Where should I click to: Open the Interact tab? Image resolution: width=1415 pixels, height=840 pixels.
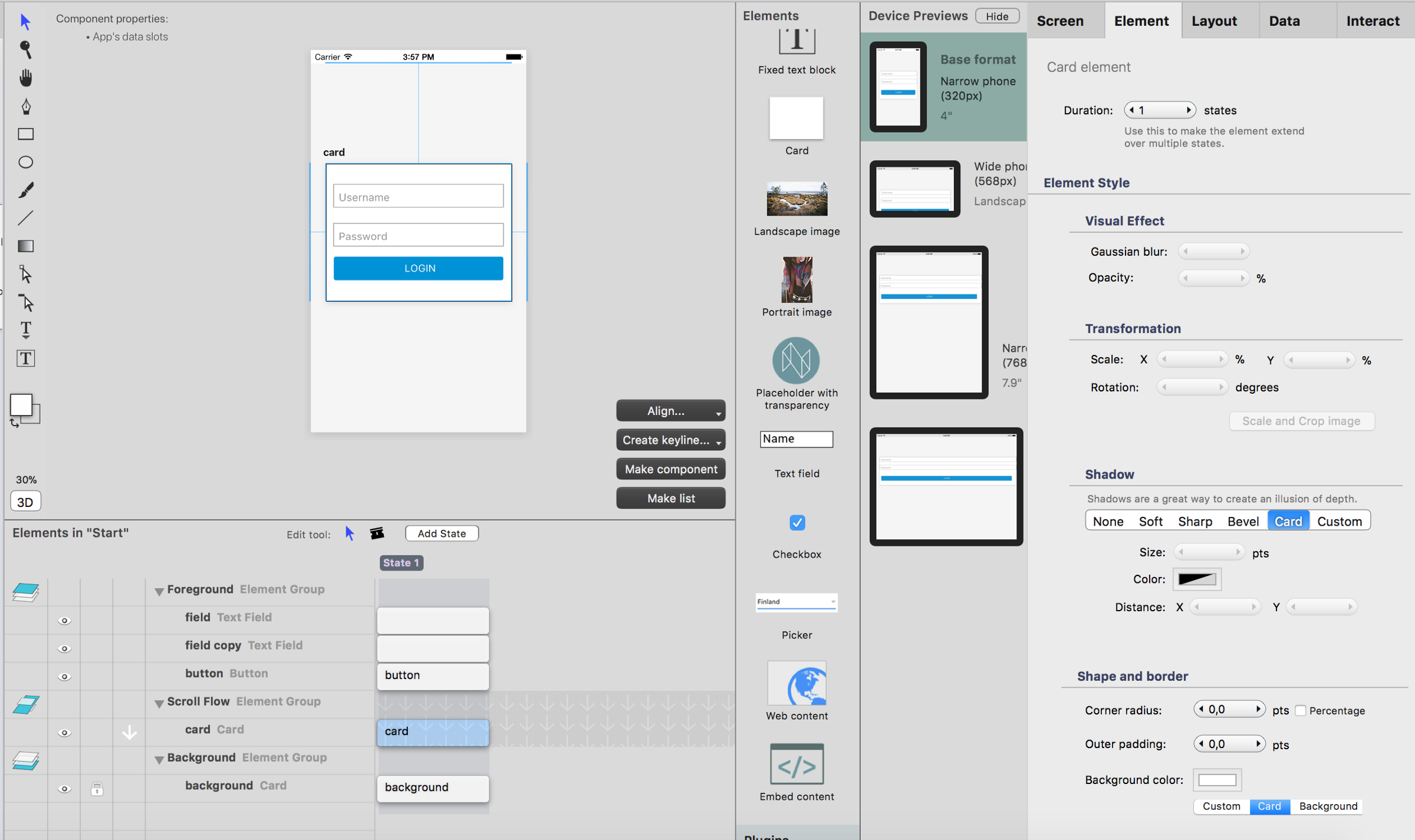point(1372,21)
